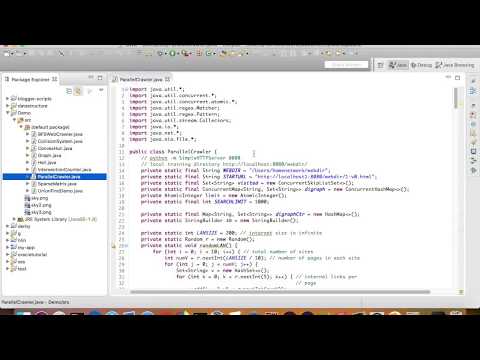480x360 pixels.
Task: Minimize the Package Explorer view
Action: 91,78
